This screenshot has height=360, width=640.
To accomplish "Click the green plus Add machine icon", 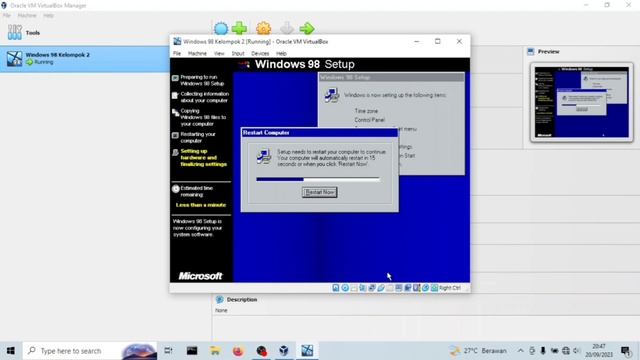I will point(240,28).
